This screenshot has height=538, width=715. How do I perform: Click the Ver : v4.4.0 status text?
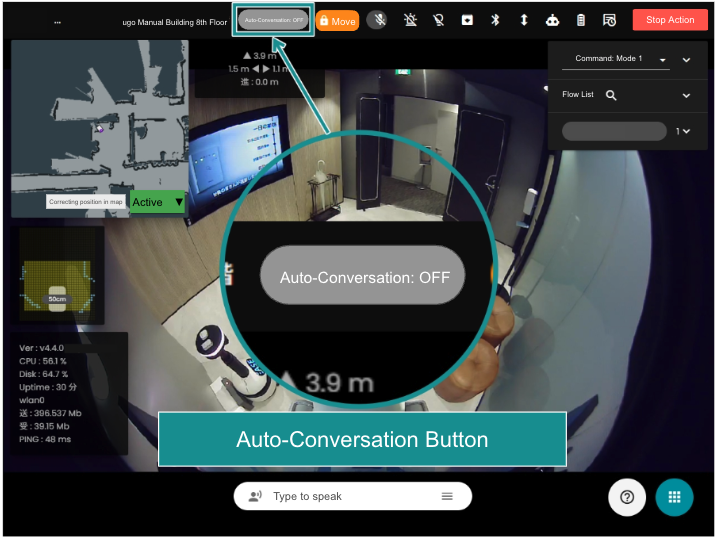[41, 348]
